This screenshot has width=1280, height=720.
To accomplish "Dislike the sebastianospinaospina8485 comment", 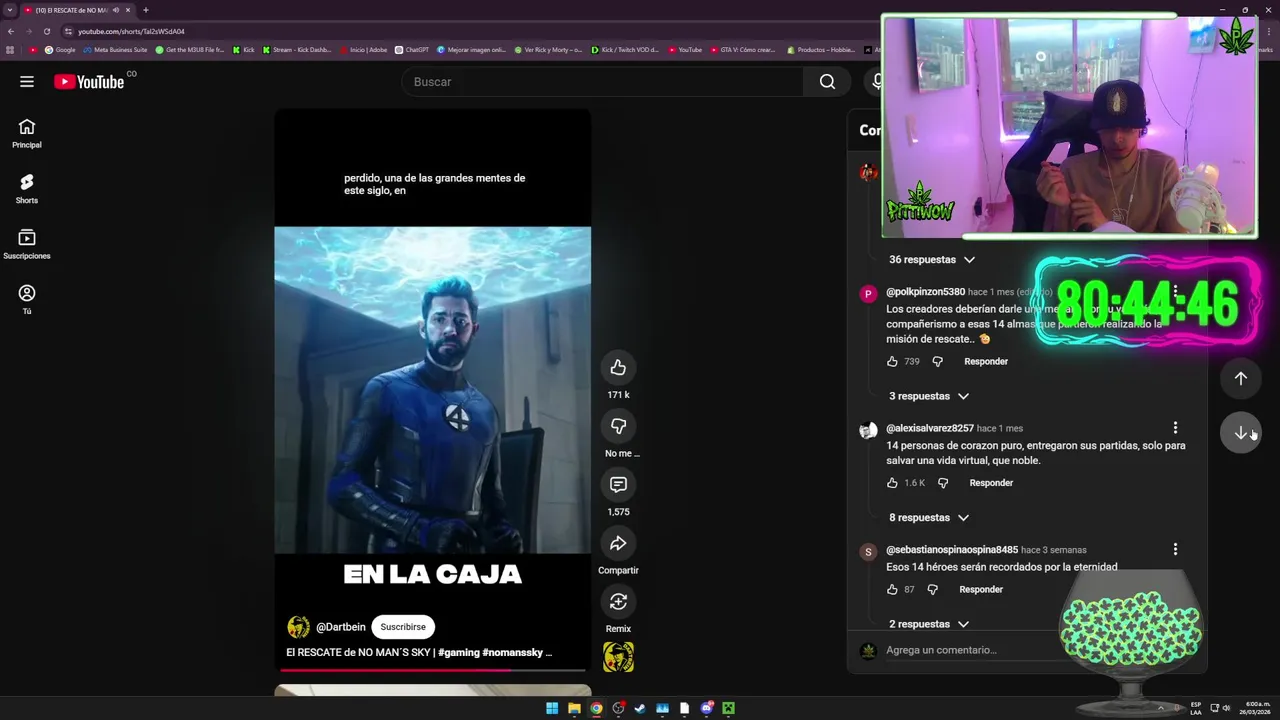I will pos(932,590).
